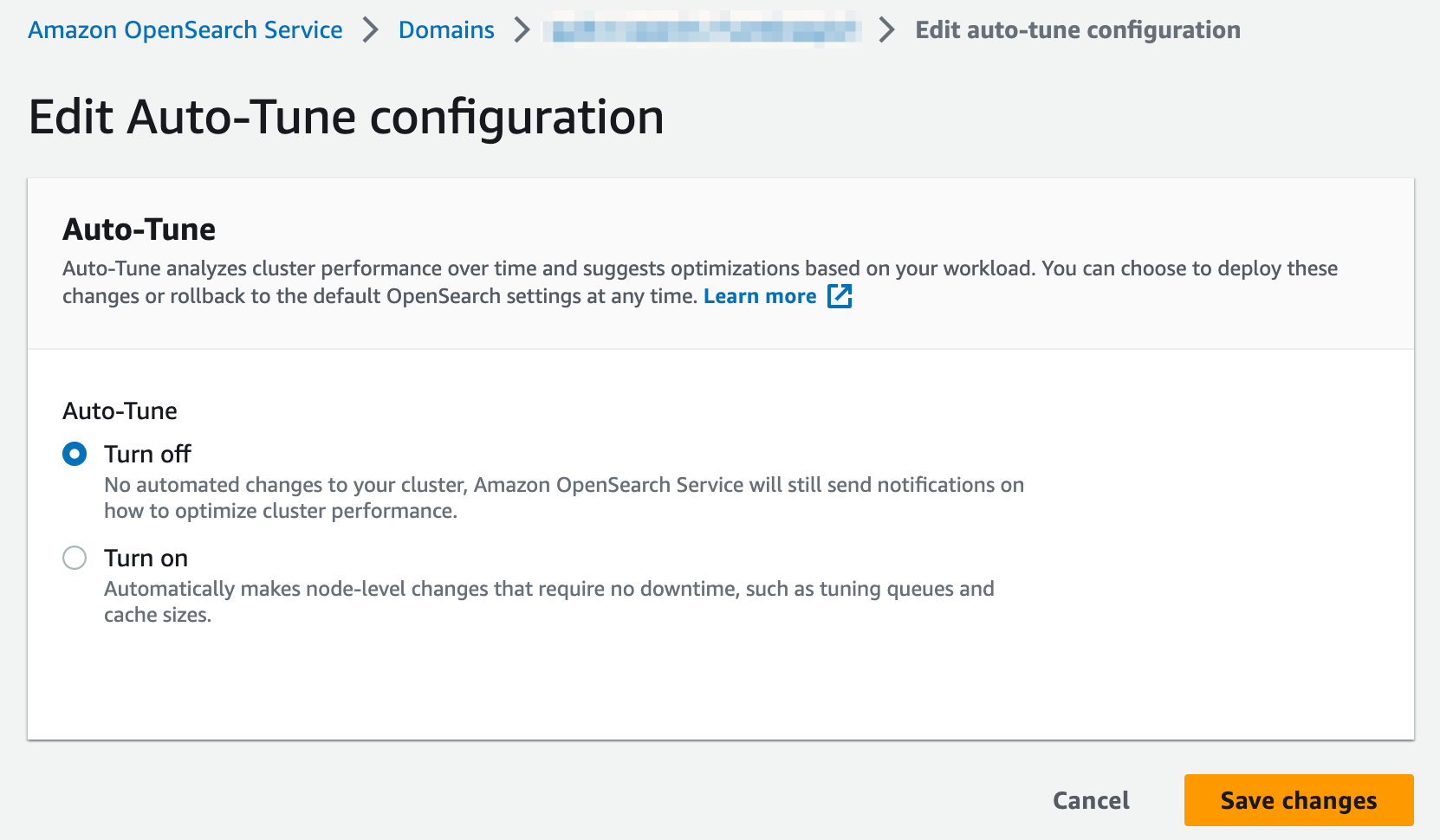Cancel the Auto-Tune configuration edit
Image resolution: width=1440 pixels, height=840 pixels.
point(1091,800)
